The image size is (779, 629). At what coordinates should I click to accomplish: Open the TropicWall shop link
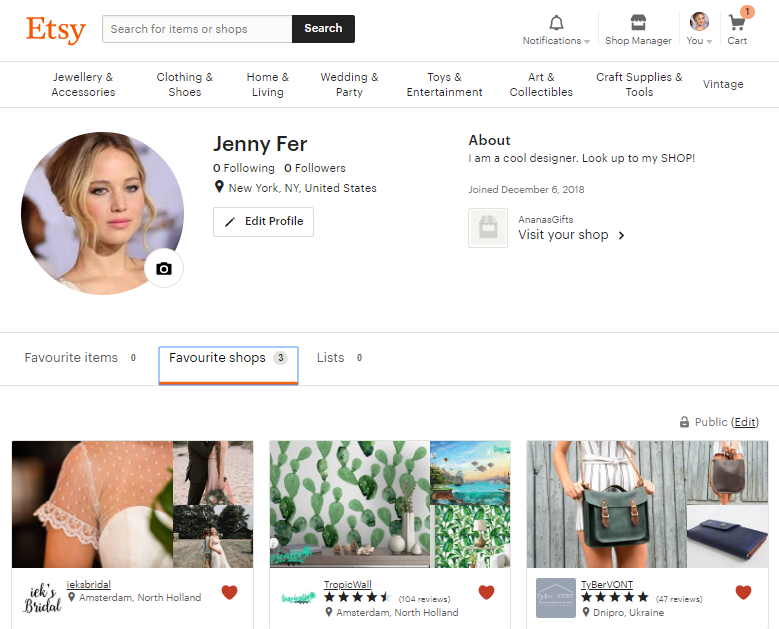tap(347, 584)
